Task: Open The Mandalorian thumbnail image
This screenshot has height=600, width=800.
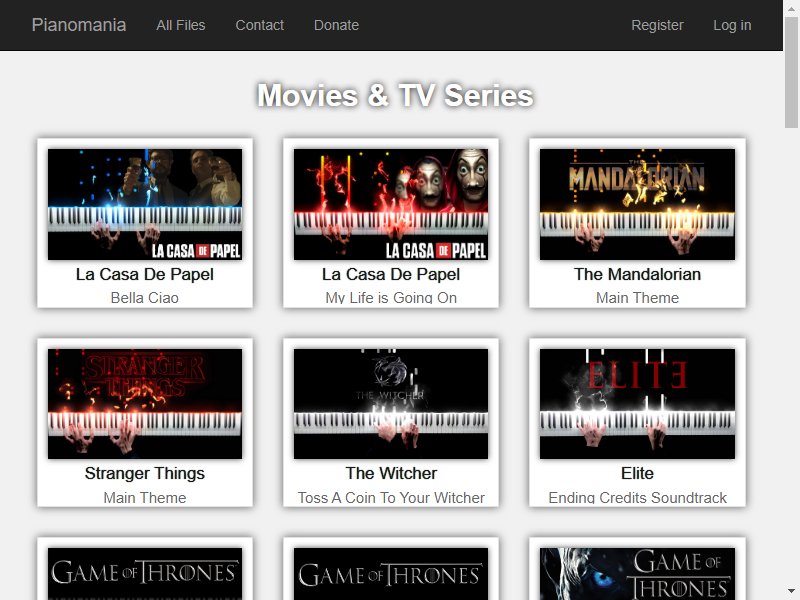Action: (637, 204)
